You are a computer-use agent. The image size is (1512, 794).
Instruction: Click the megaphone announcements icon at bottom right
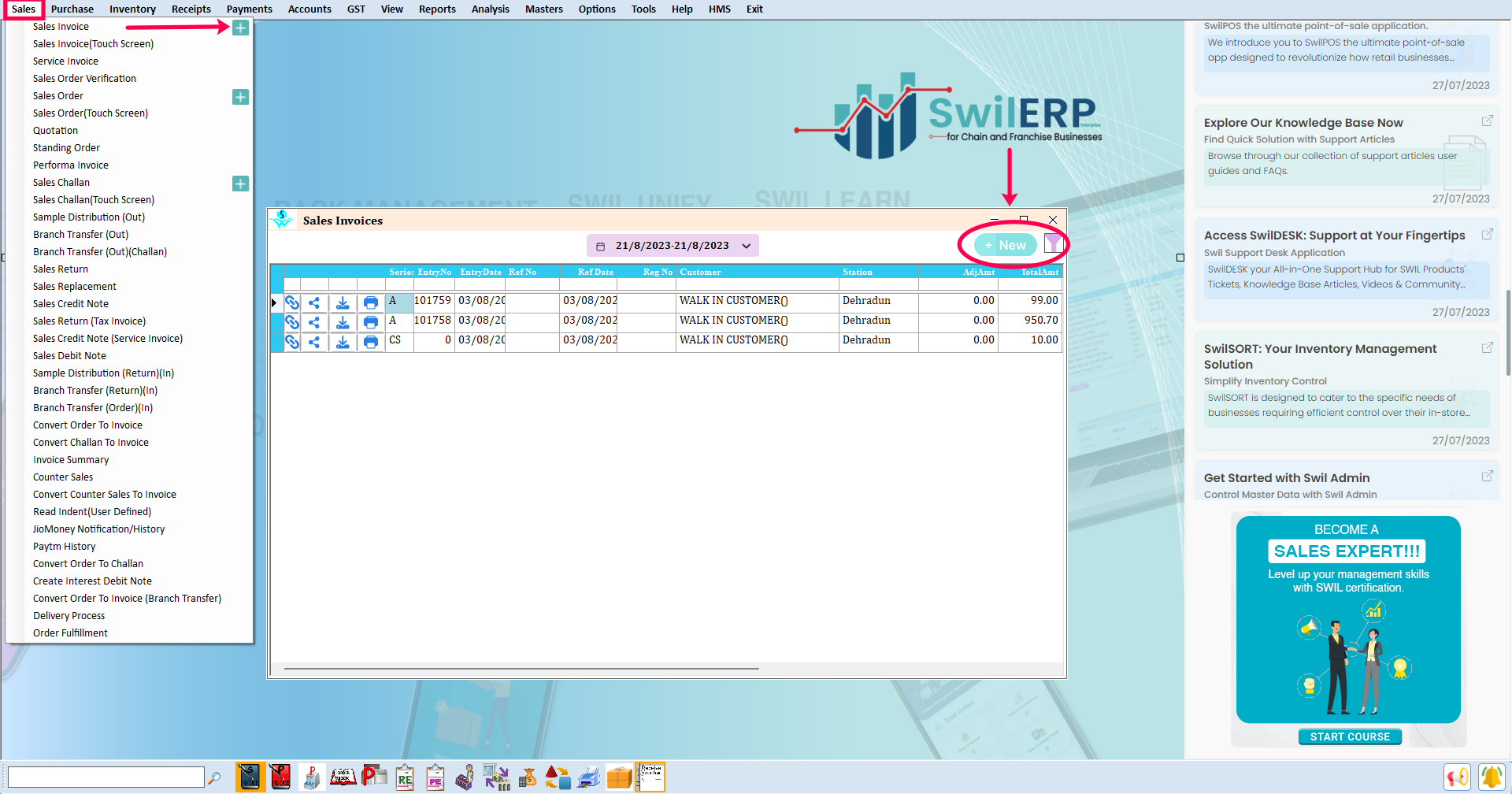(x=1458, y=777)
